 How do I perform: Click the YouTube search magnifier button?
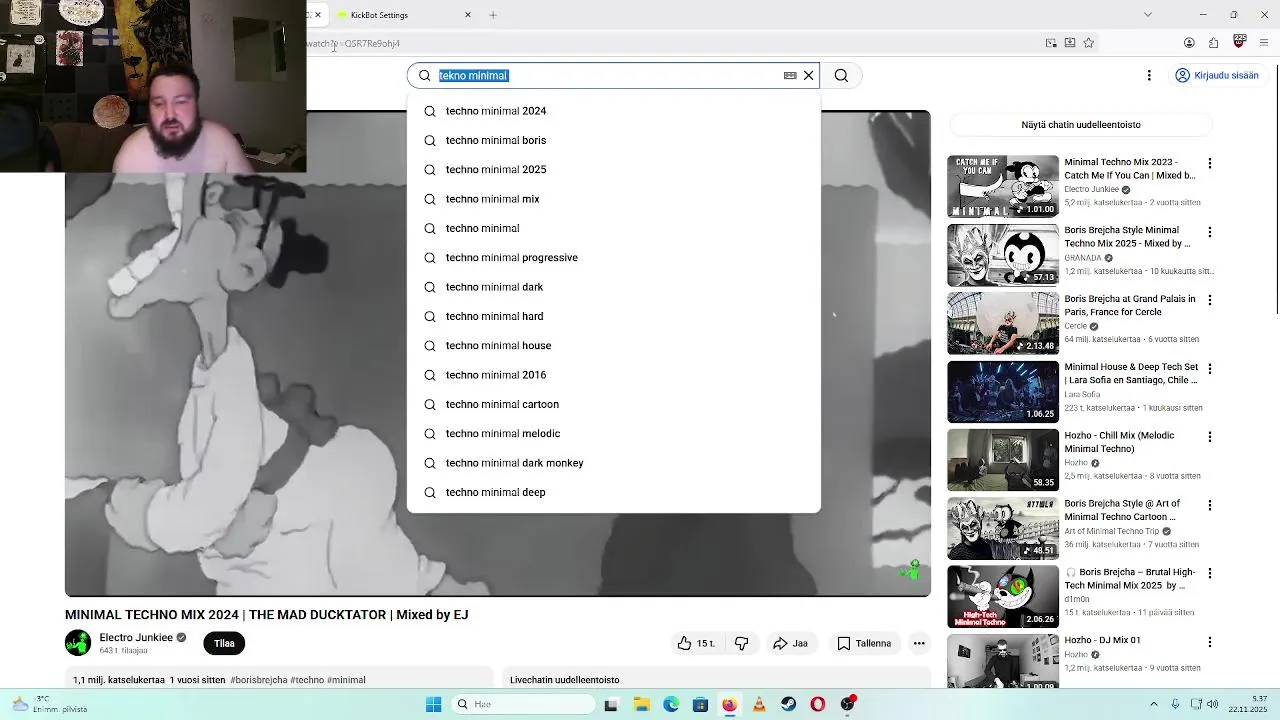pyautogui.click(x=841, y=75)
